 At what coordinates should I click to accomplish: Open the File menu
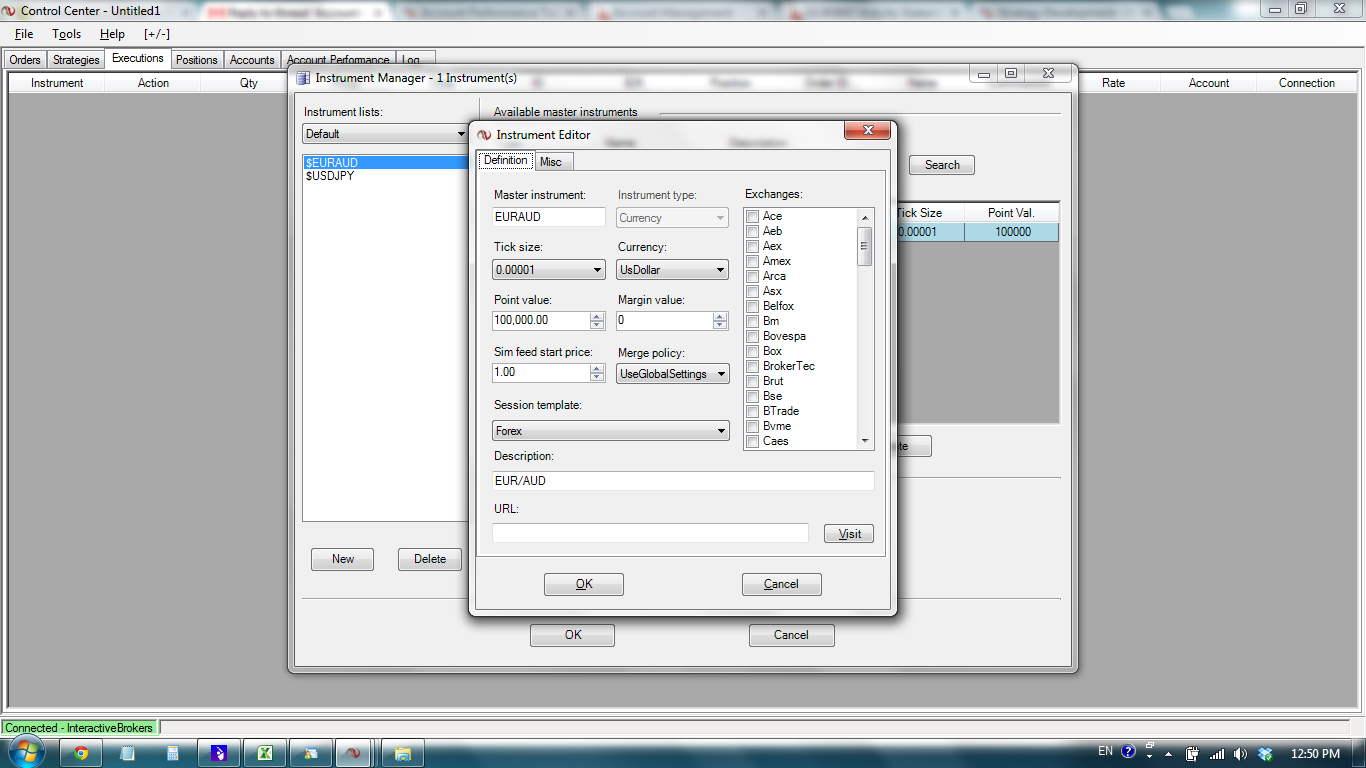24,34
